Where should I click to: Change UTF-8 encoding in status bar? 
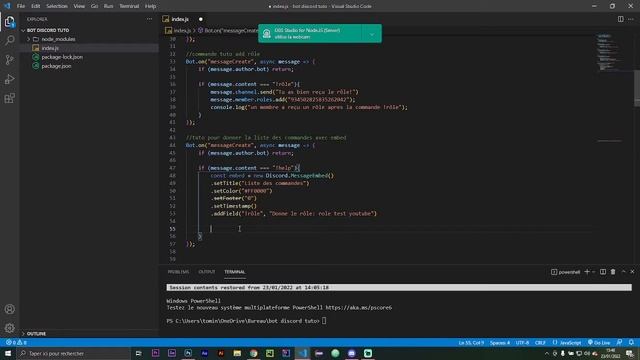click(522, 342)
